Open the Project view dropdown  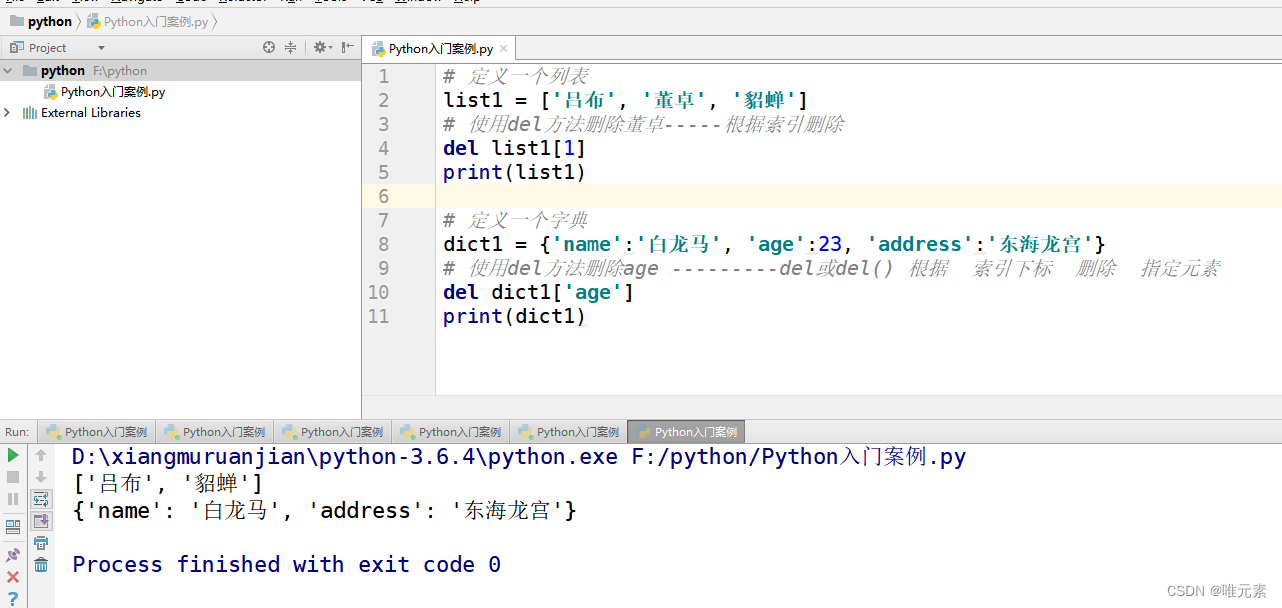[x=100, y=46]
